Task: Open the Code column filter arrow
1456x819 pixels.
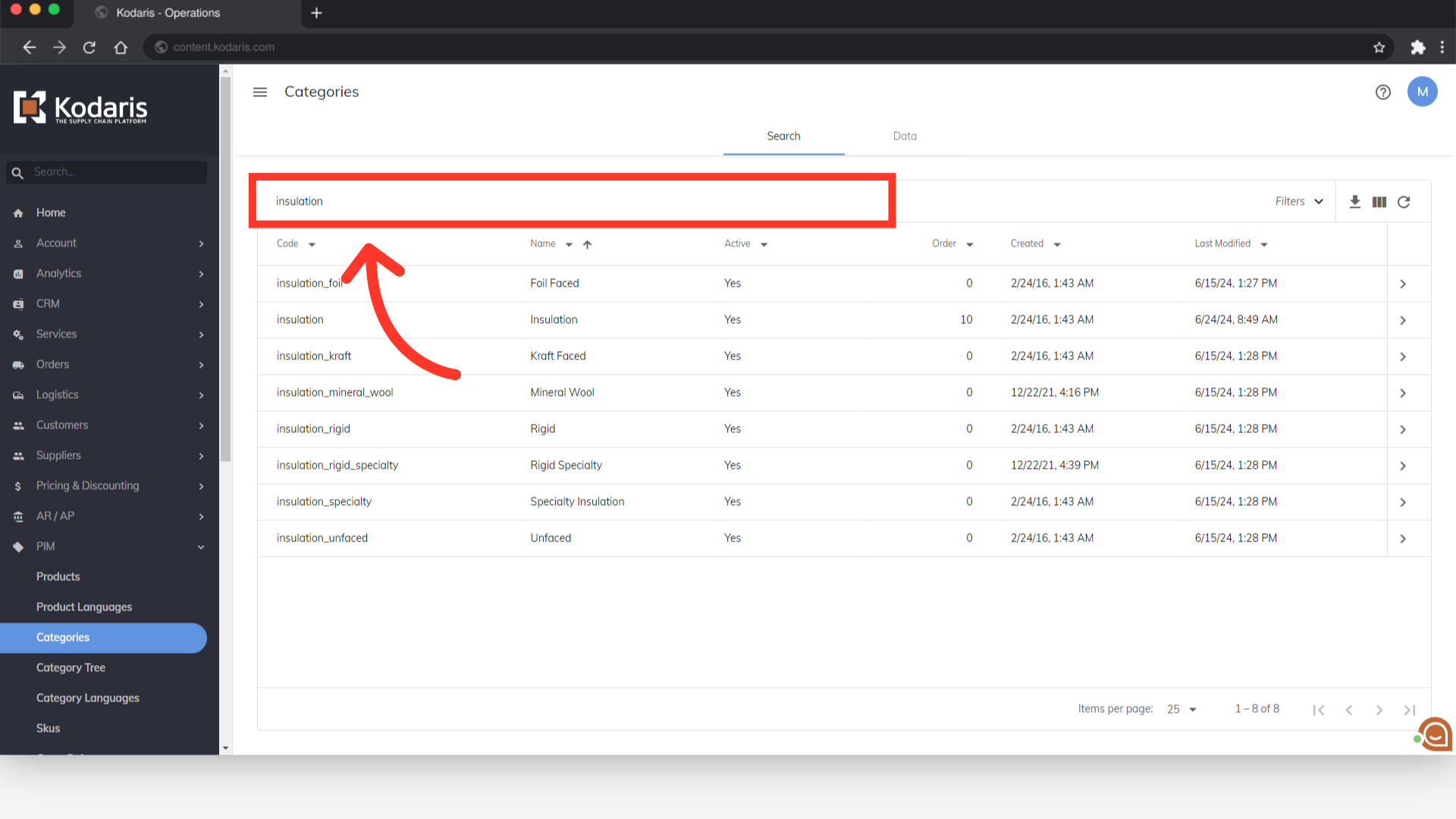Action: (312, 244)
